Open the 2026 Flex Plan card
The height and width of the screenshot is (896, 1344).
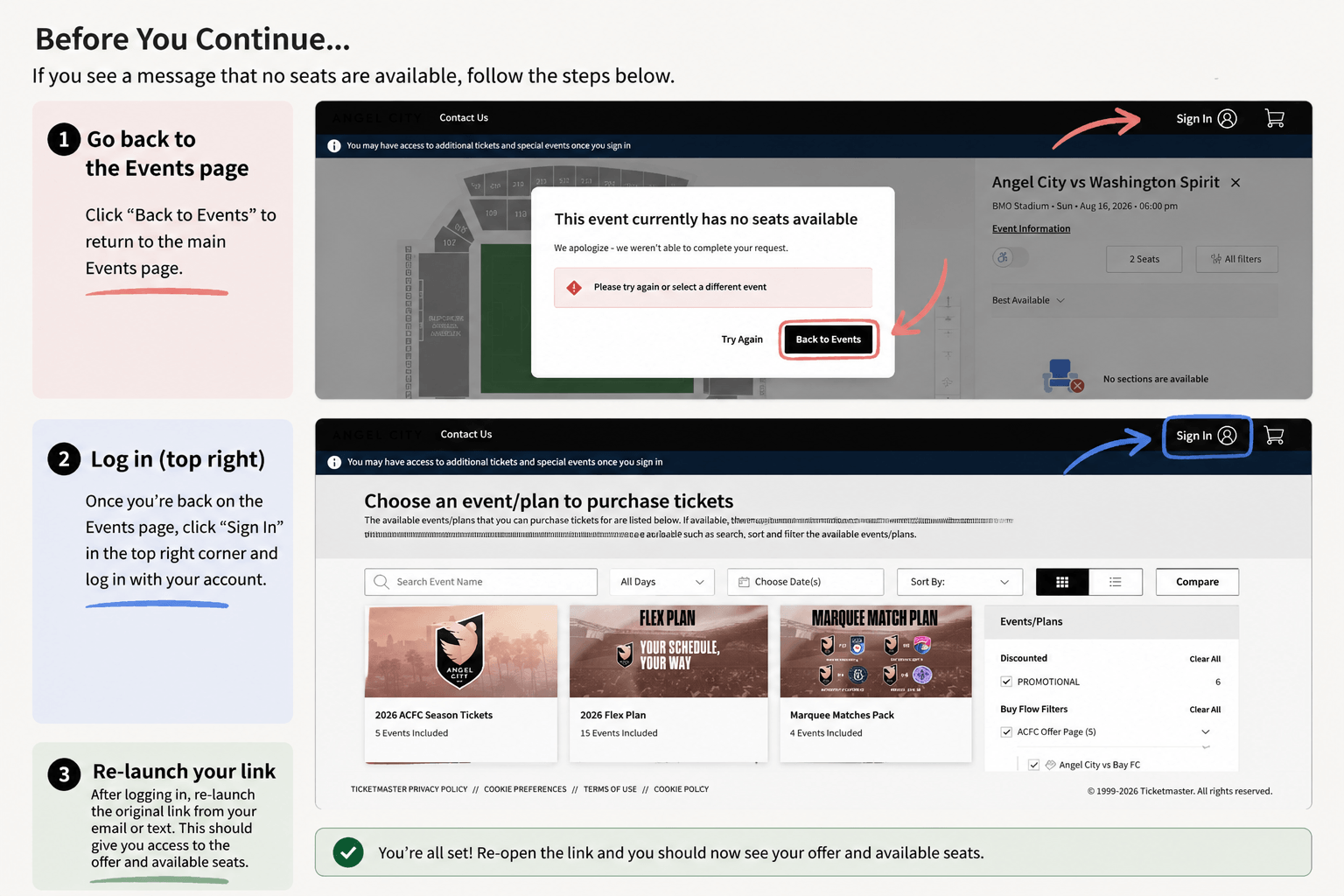668,683
